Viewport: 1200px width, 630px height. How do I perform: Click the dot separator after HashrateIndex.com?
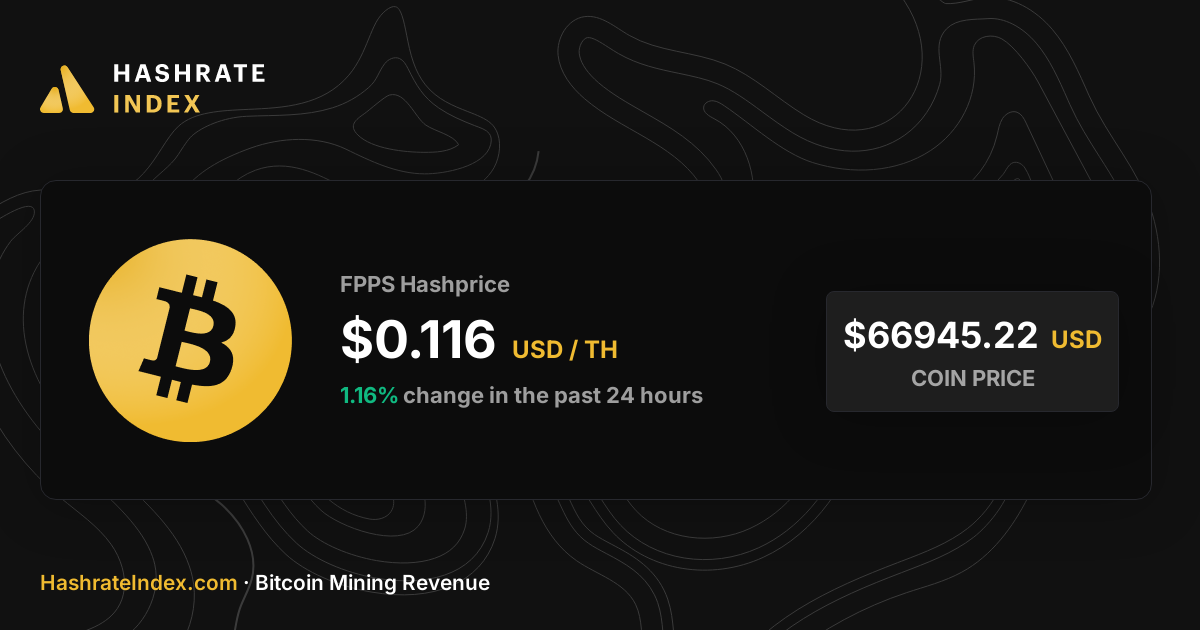click(x=246, y=583)
